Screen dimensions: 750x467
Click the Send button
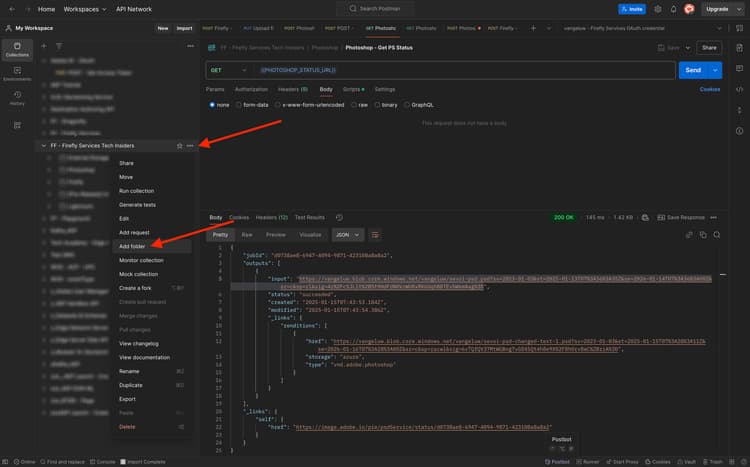pos(693,70)
